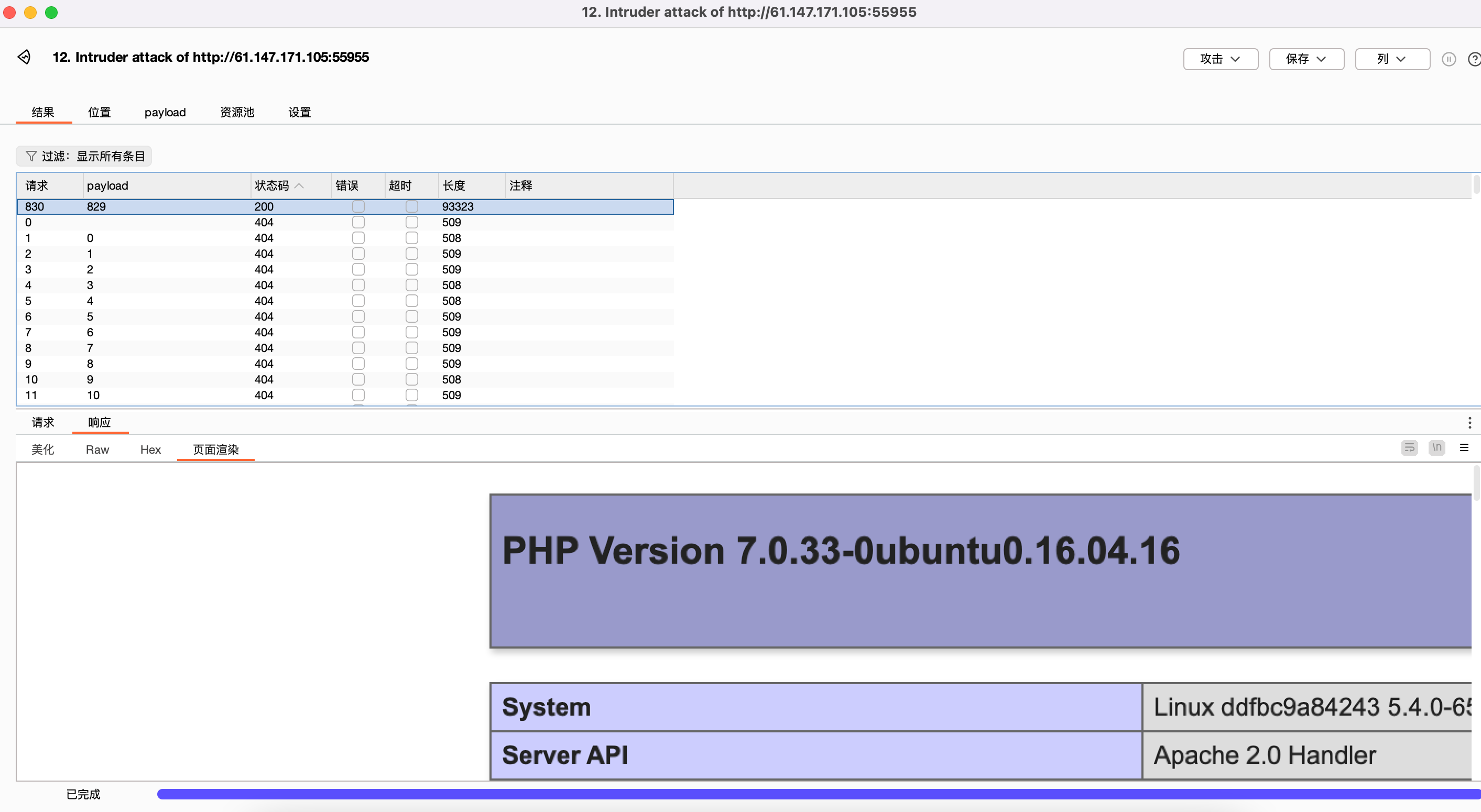The image size is (1481, 812).
Task: Enable the error checkbox on request row 5
Action: 359,301
